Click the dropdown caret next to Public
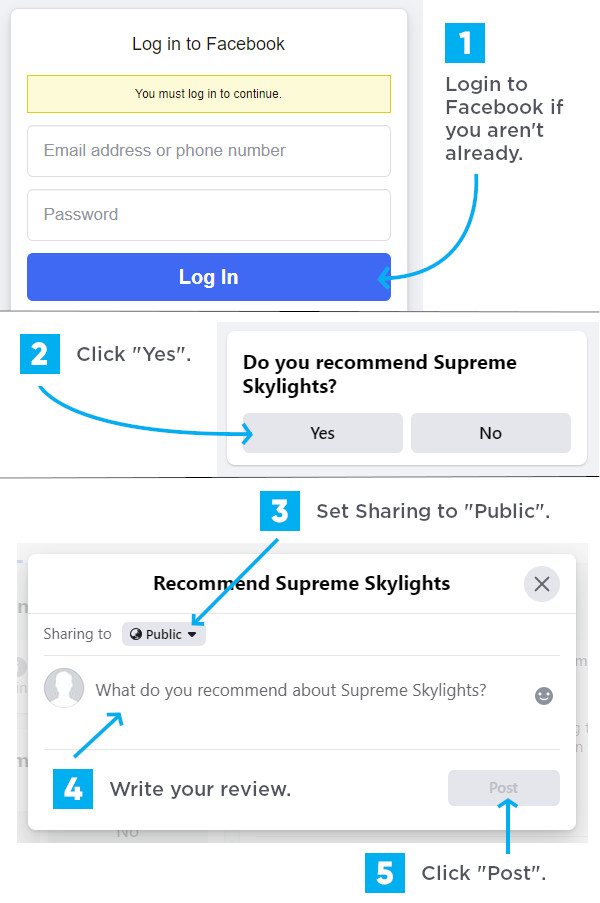 click(x=192, y=635)
